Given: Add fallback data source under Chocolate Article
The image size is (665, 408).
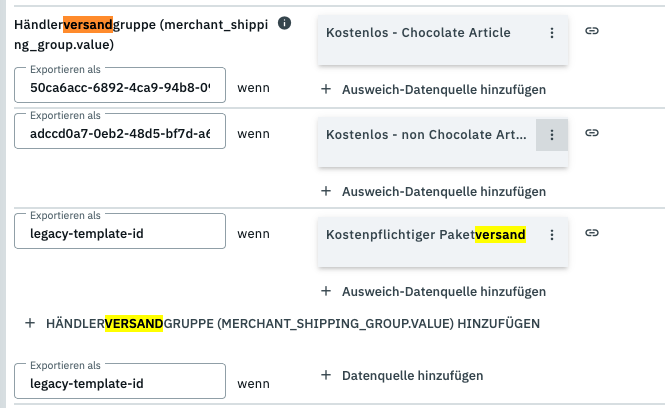Looking at the screenshot, I should point(433,89).
